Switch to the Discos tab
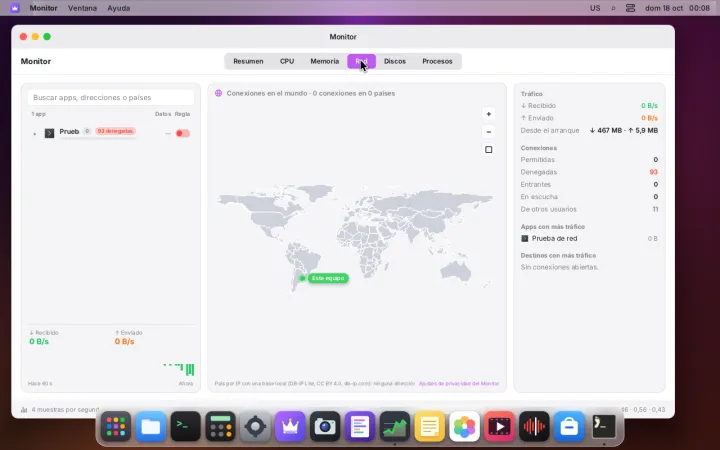The width and height of the screenshot is (720, 450). click(395, 61)
